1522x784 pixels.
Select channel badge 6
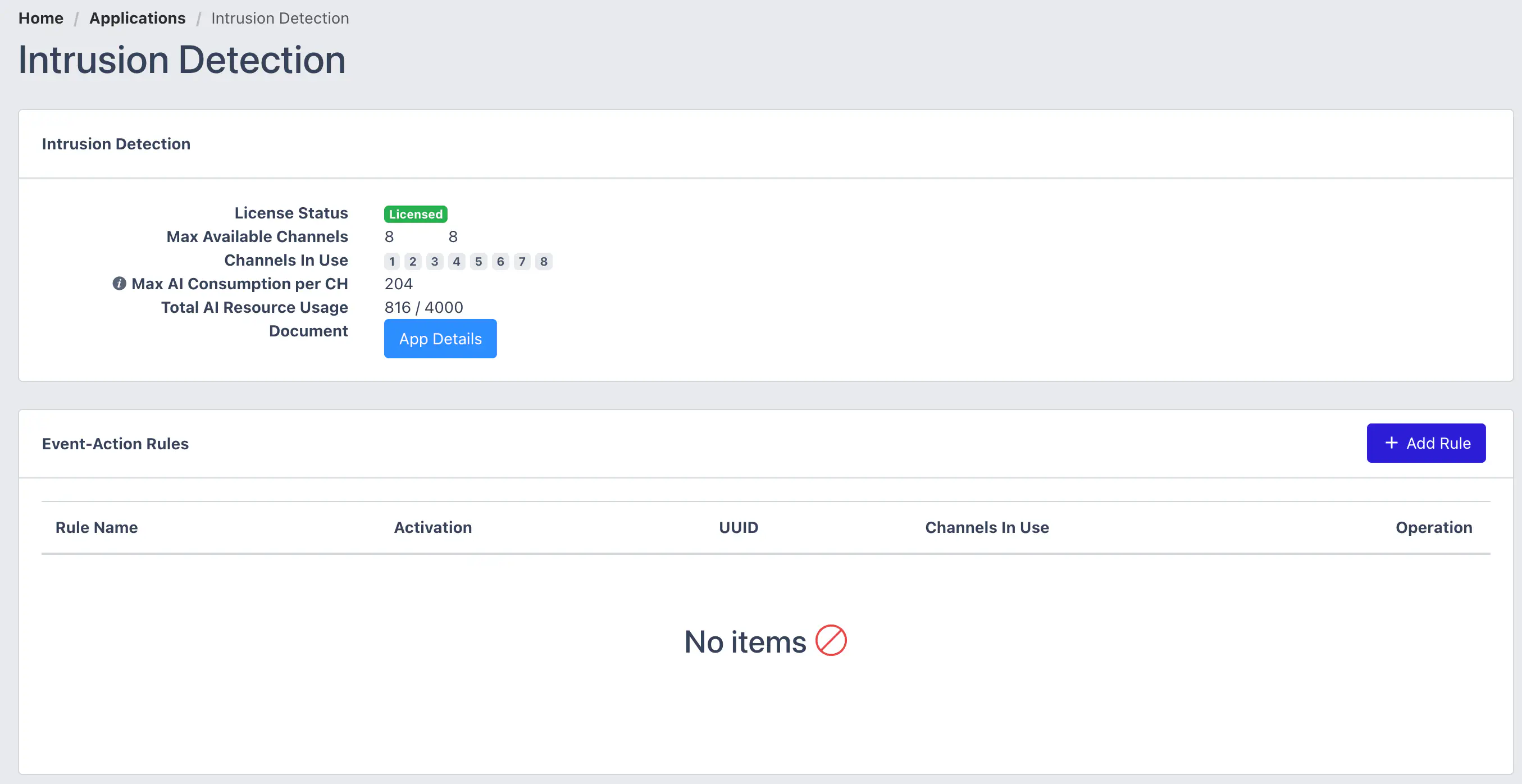click(500, 261)
